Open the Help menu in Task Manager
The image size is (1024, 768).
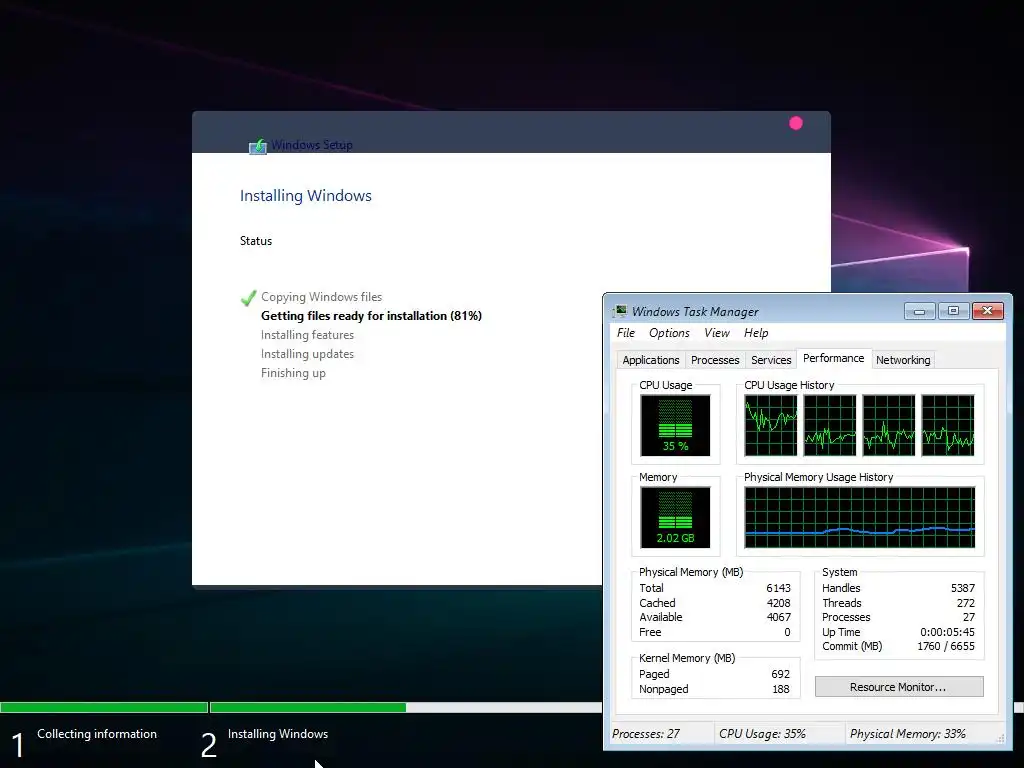pyautogui.click(x=756, y=333)
